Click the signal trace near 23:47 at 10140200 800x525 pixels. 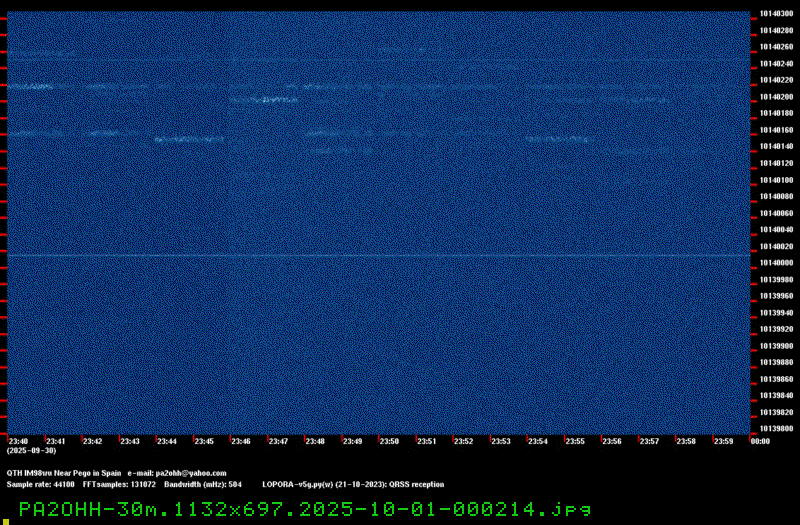pos(264,100)
